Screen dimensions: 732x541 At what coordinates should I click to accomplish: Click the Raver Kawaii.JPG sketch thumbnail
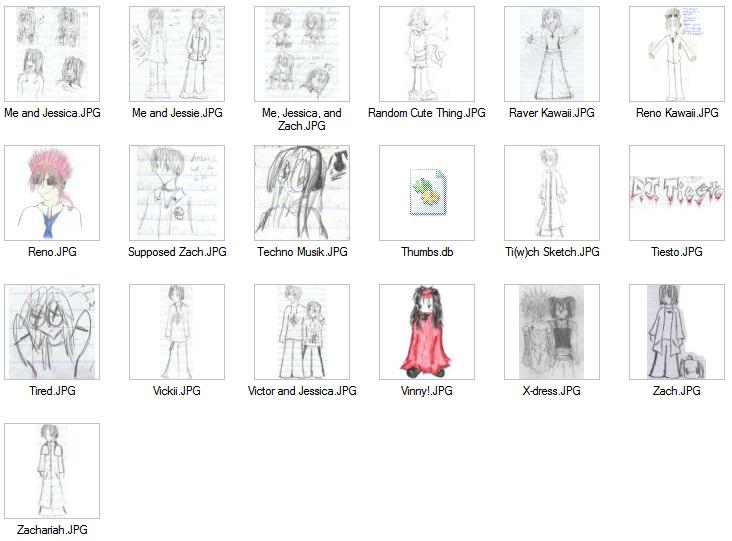(552, 54)
